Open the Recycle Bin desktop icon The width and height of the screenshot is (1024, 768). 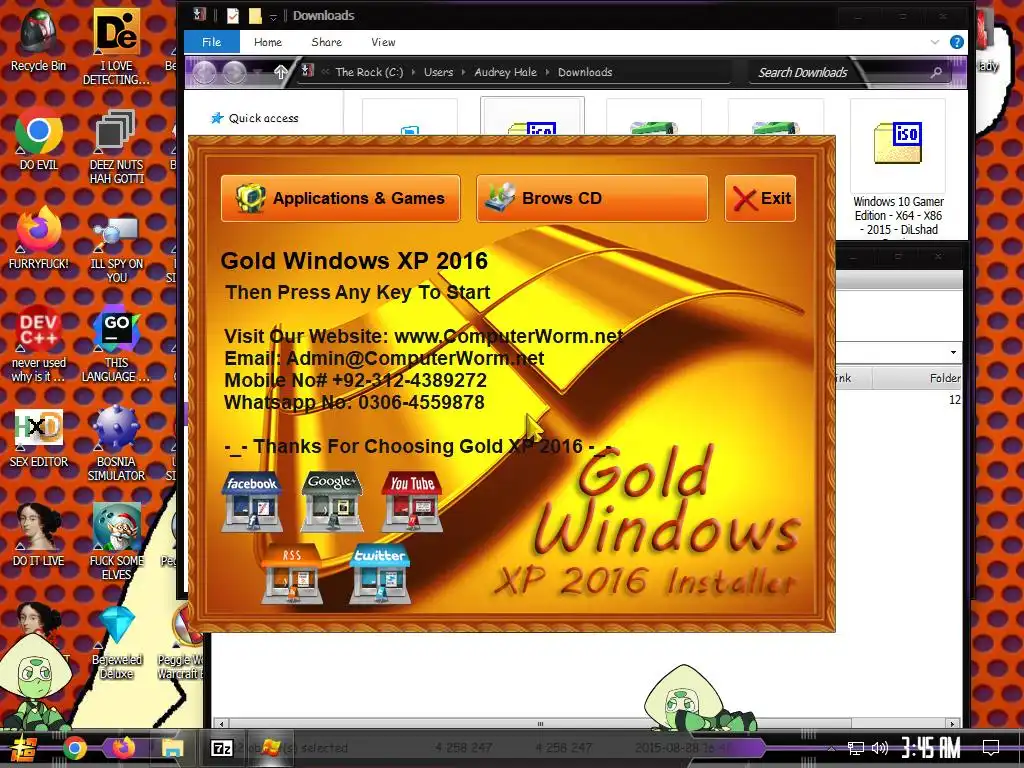pyautogui.click(x=39, y=39)
